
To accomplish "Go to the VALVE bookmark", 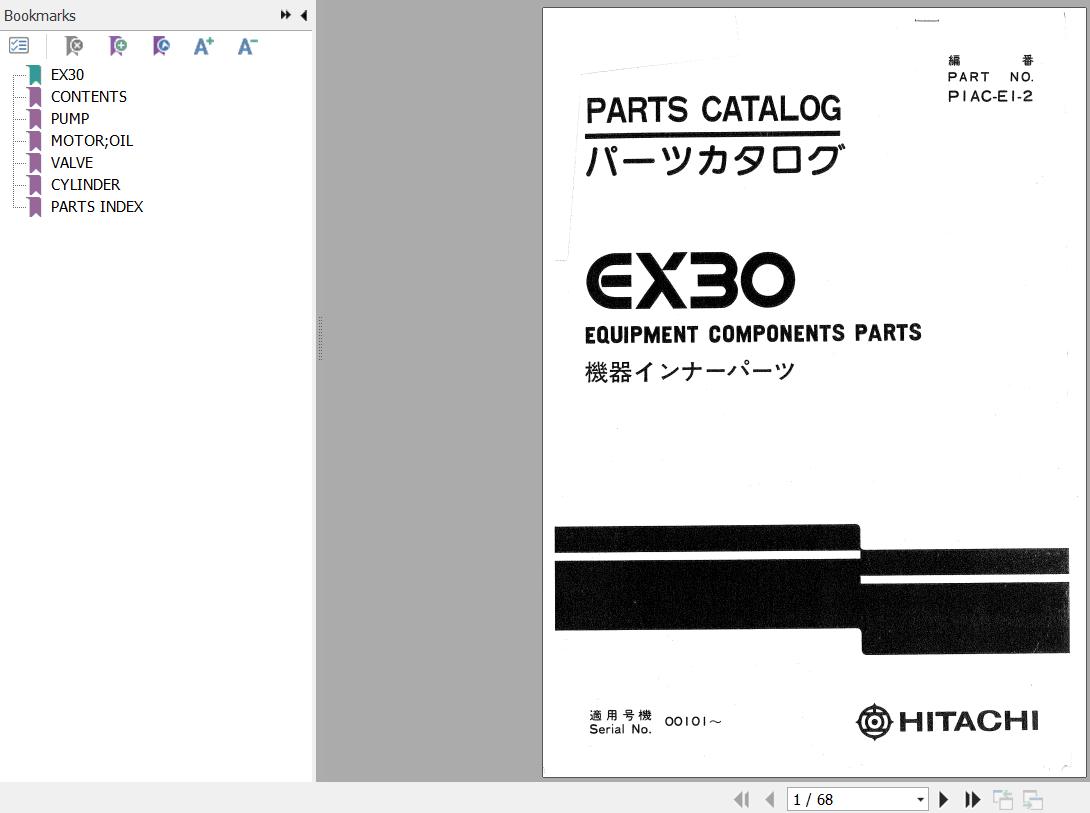I will (72, 163).
